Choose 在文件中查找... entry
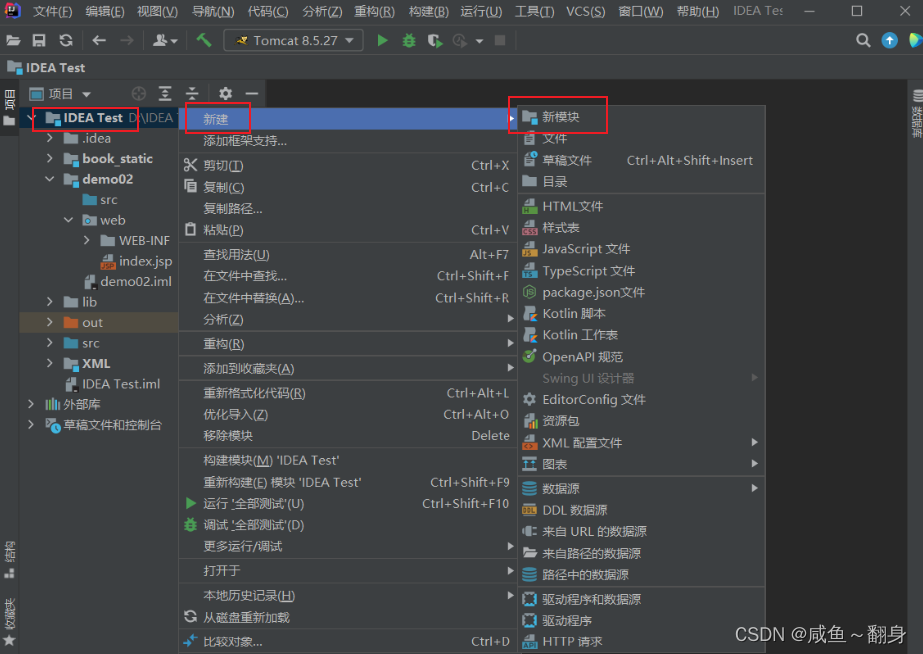Screen dimensions: 923x654 [348, 276]
